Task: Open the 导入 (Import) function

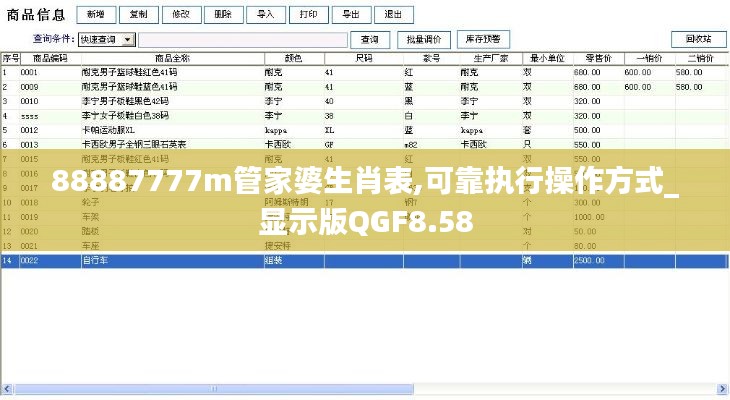Action: click(x=266, y=15)
